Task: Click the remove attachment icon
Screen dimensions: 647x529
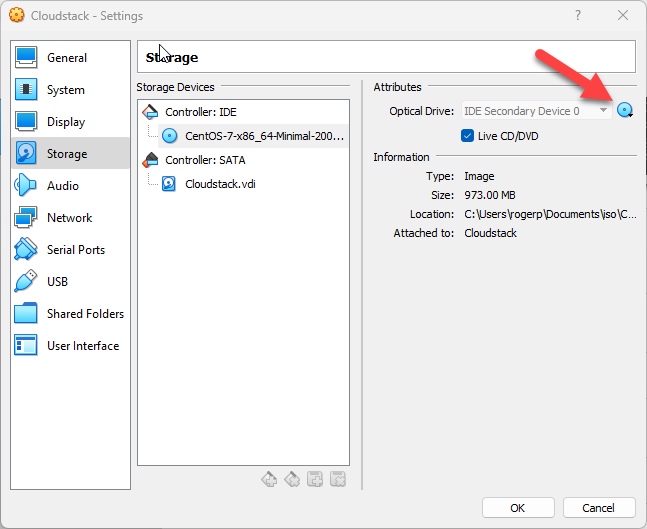Action: [338, 480]
